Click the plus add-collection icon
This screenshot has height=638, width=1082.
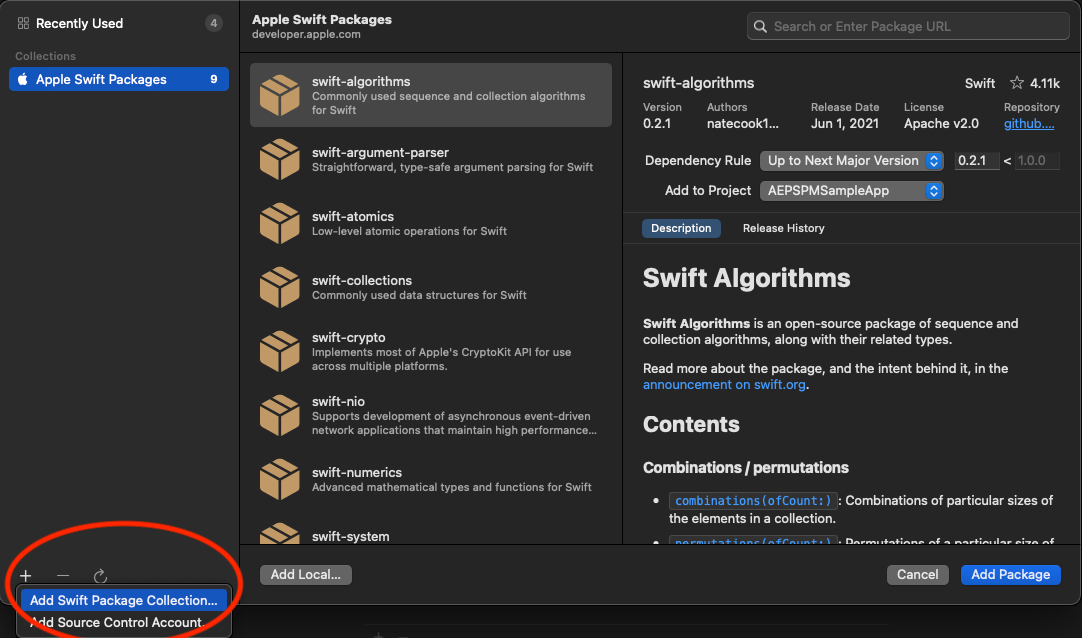pyautogui.click(x=26, y=575)
